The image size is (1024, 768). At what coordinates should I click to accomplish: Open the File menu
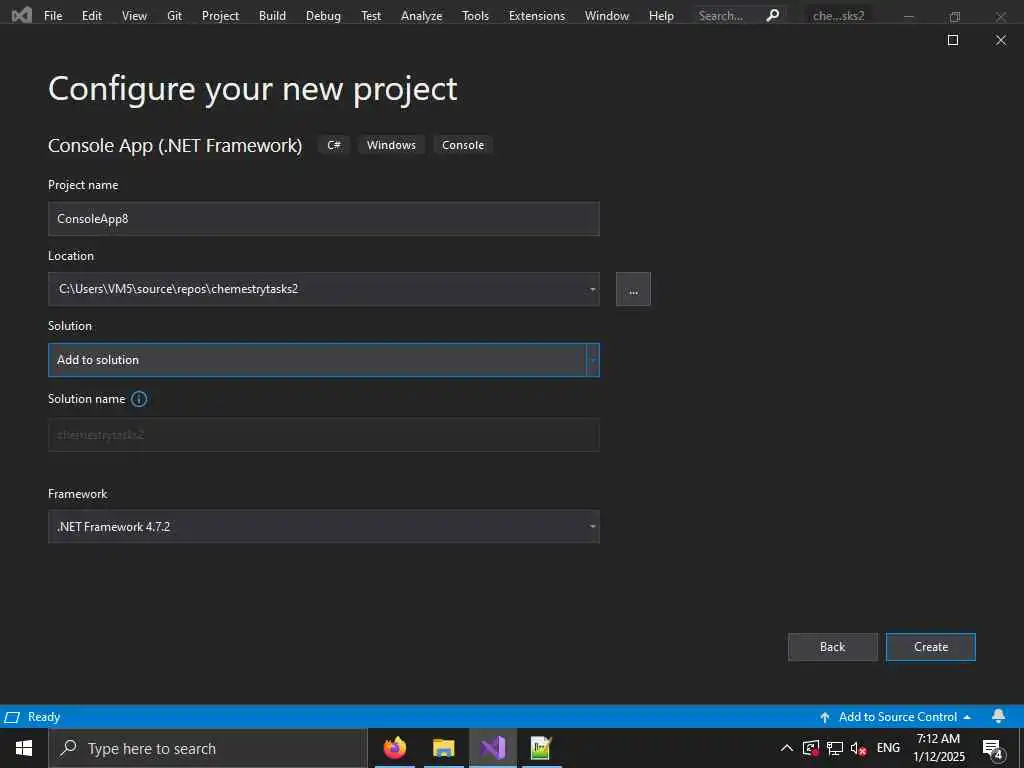pos(53,16)
